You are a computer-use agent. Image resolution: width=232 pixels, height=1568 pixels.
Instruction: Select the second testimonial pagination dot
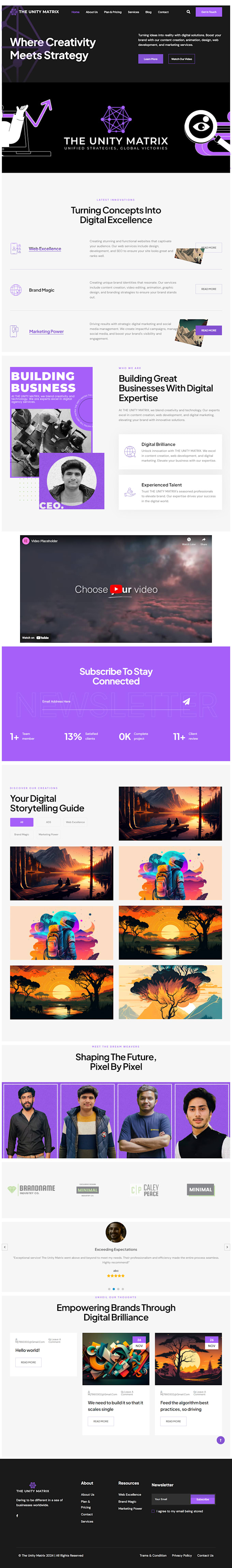pos(114,1289)
